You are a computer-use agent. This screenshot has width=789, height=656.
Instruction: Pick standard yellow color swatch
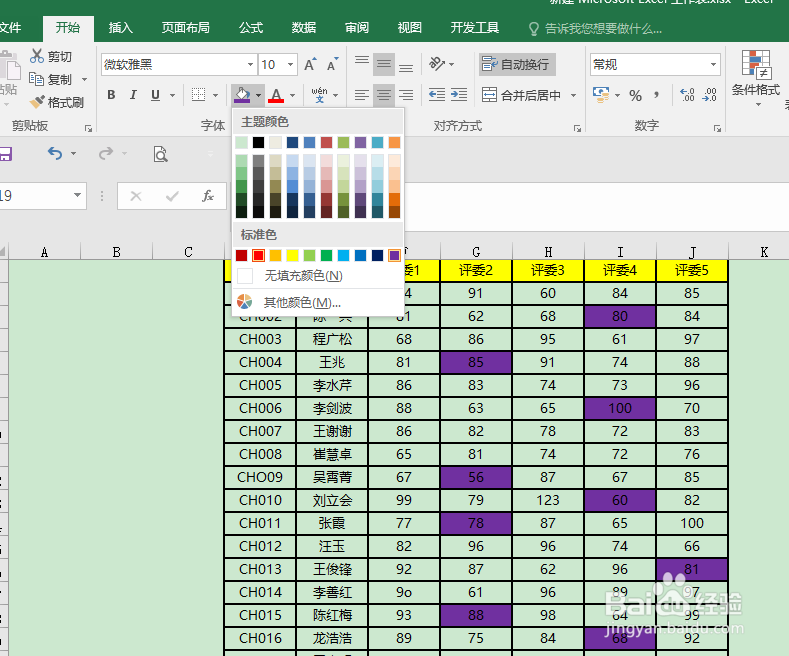point(292,256)
